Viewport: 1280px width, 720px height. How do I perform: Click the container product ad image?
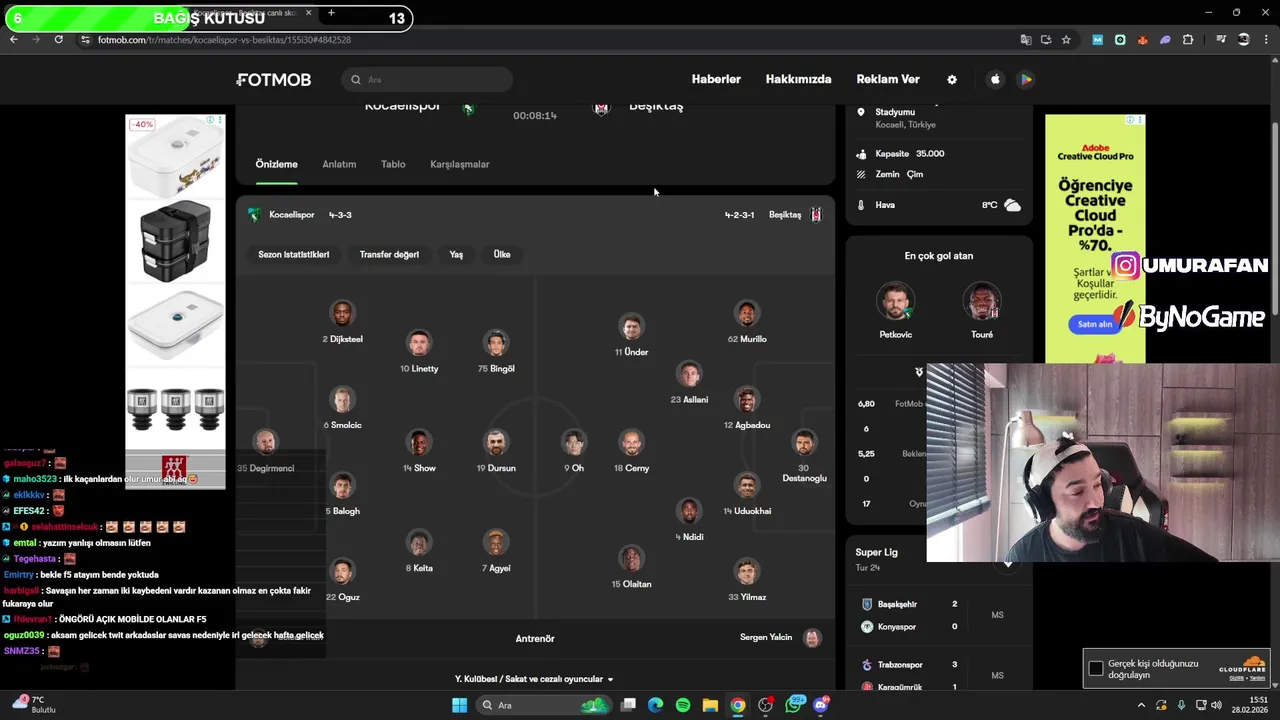coord(175,302)
